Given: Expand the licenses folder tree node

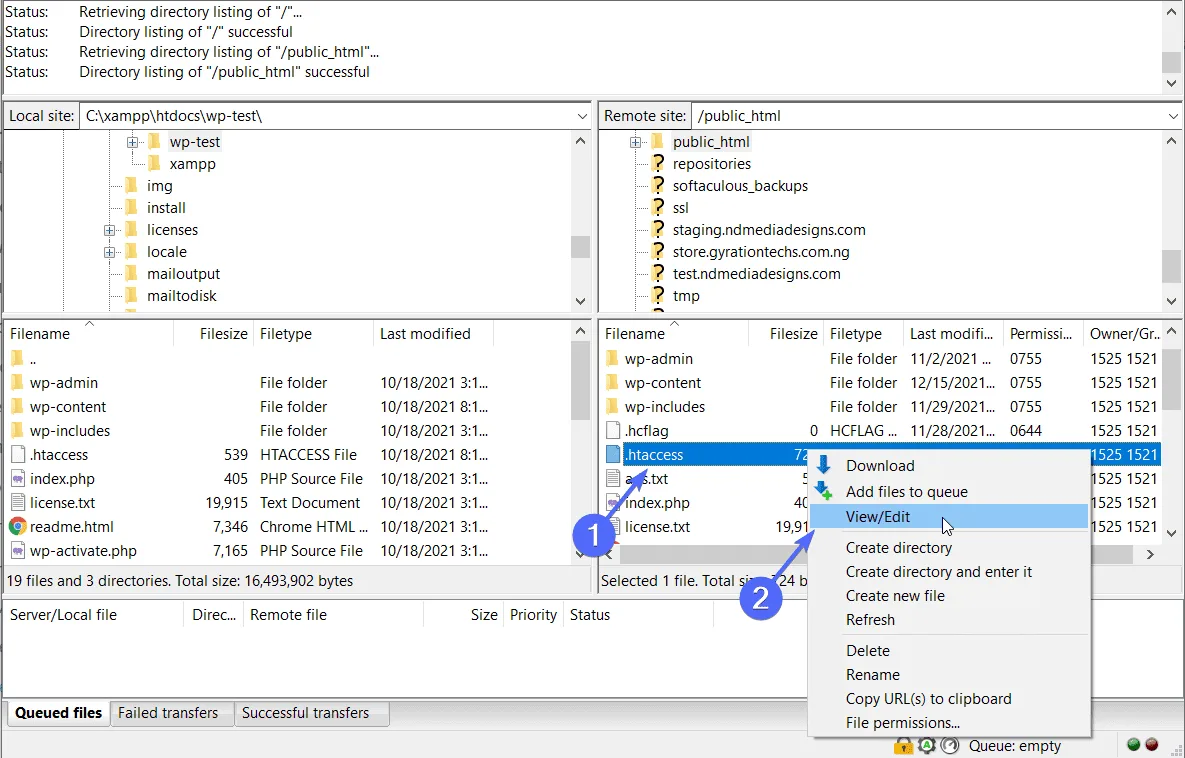Looking at the screenshot, I should [110, 230].
